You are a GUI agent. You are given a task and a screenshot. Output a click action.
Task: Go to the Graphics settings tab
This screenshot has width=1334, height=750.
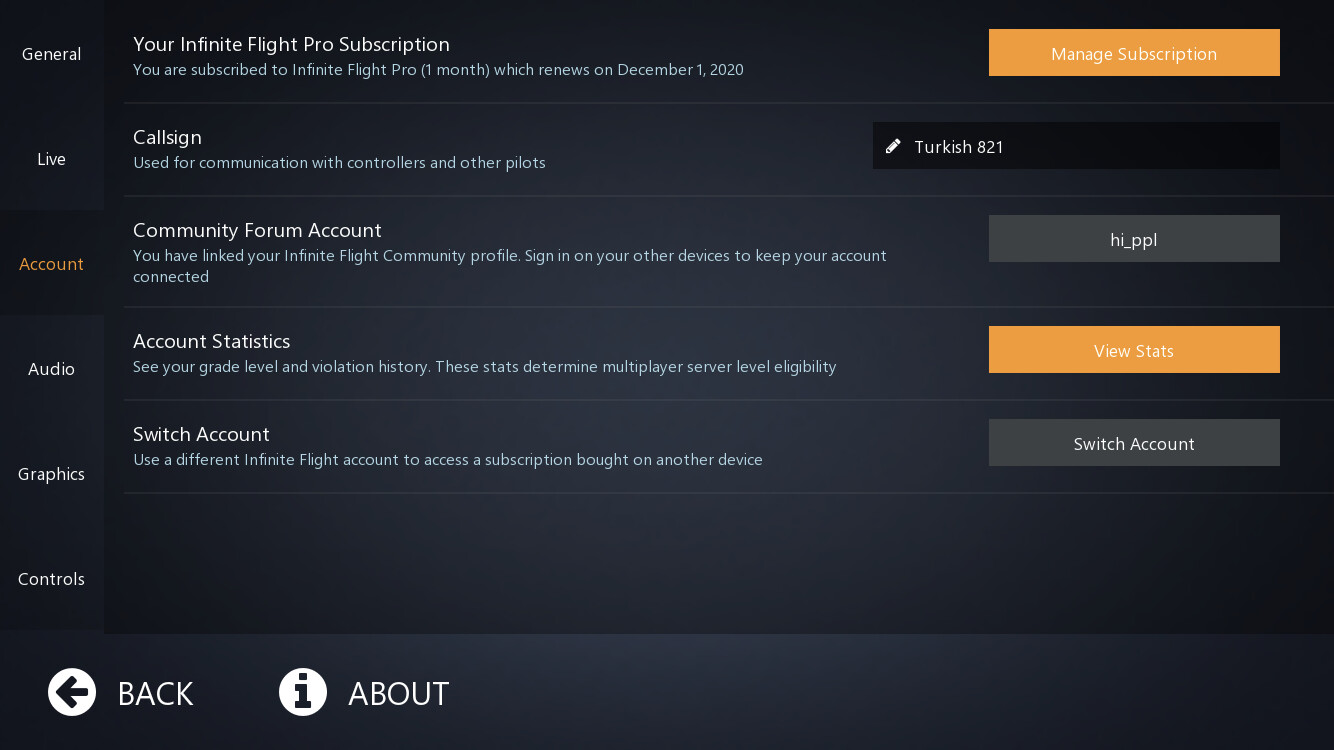click(51, 474)
